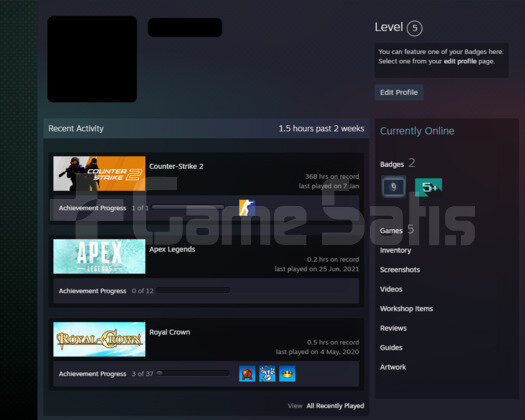Open the Royal Crown title link
Image resolution: width=525 pixels, height=420 pixels.
pos(170,332)
